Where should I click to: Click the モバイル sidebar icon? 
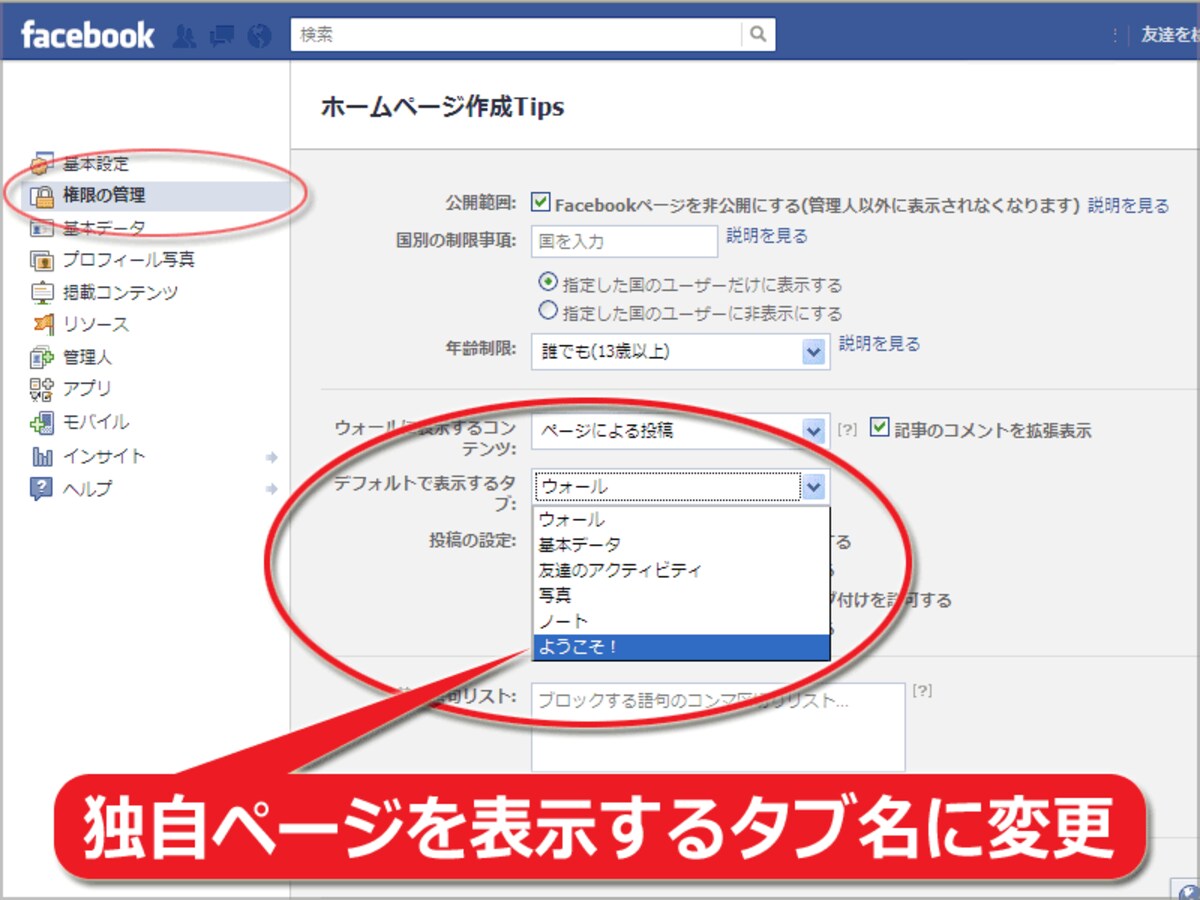[x=41, y=422]
